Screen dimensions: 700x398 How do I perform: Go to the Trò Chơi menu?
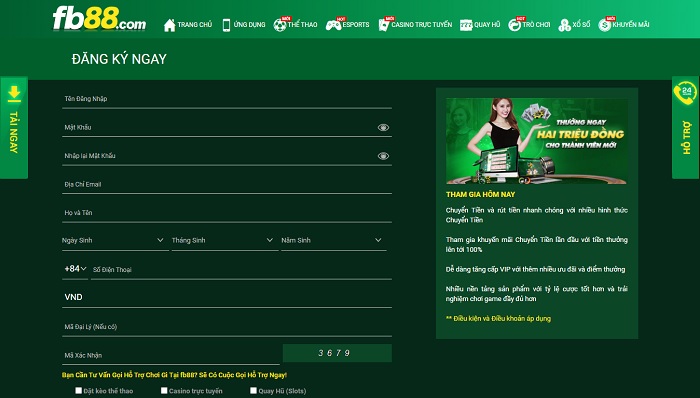point(529,25)
